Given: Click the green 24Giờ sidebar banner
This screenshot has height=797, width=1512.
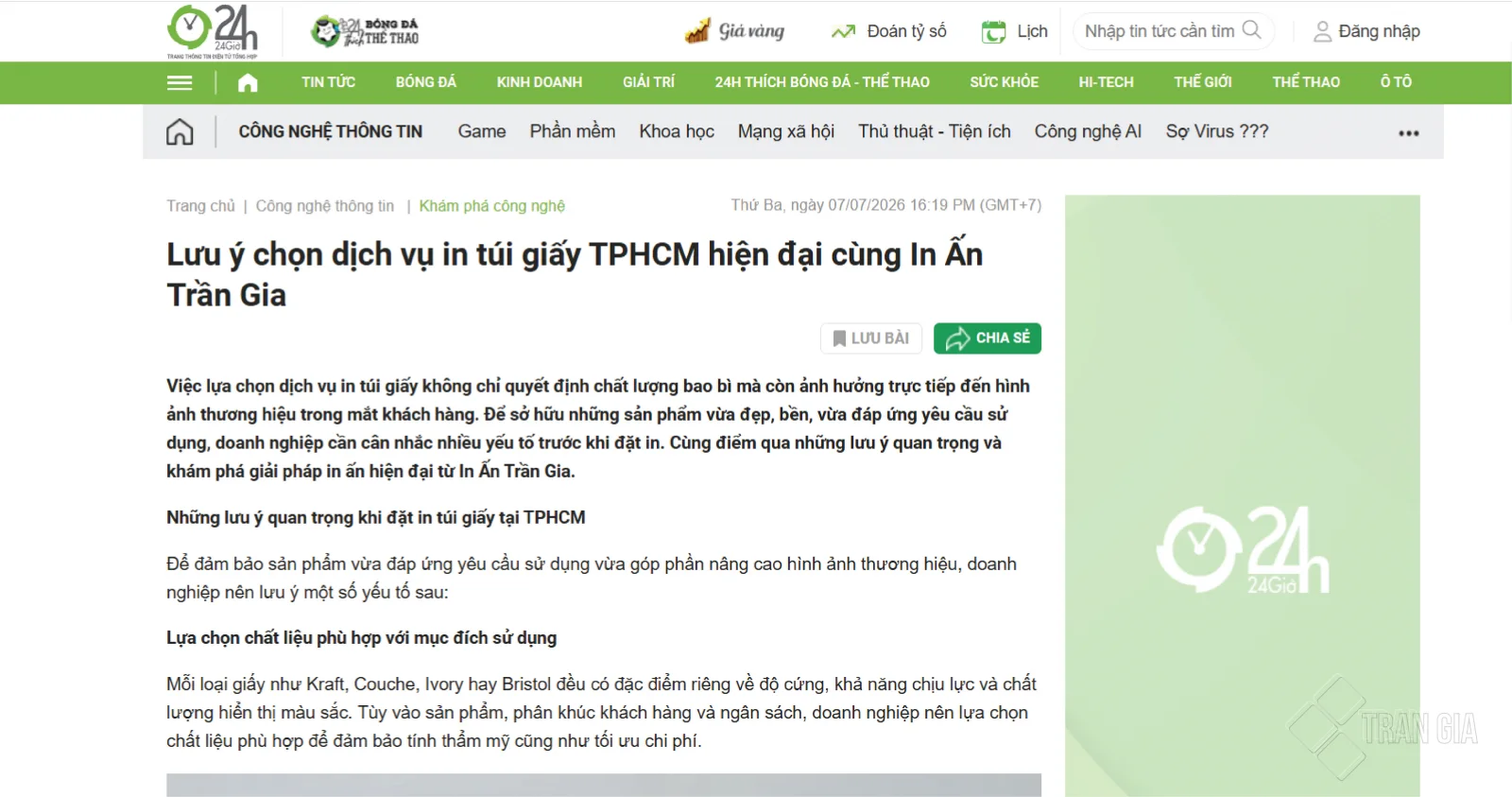Looking at the screenshot, I should tap(1243, 495).
